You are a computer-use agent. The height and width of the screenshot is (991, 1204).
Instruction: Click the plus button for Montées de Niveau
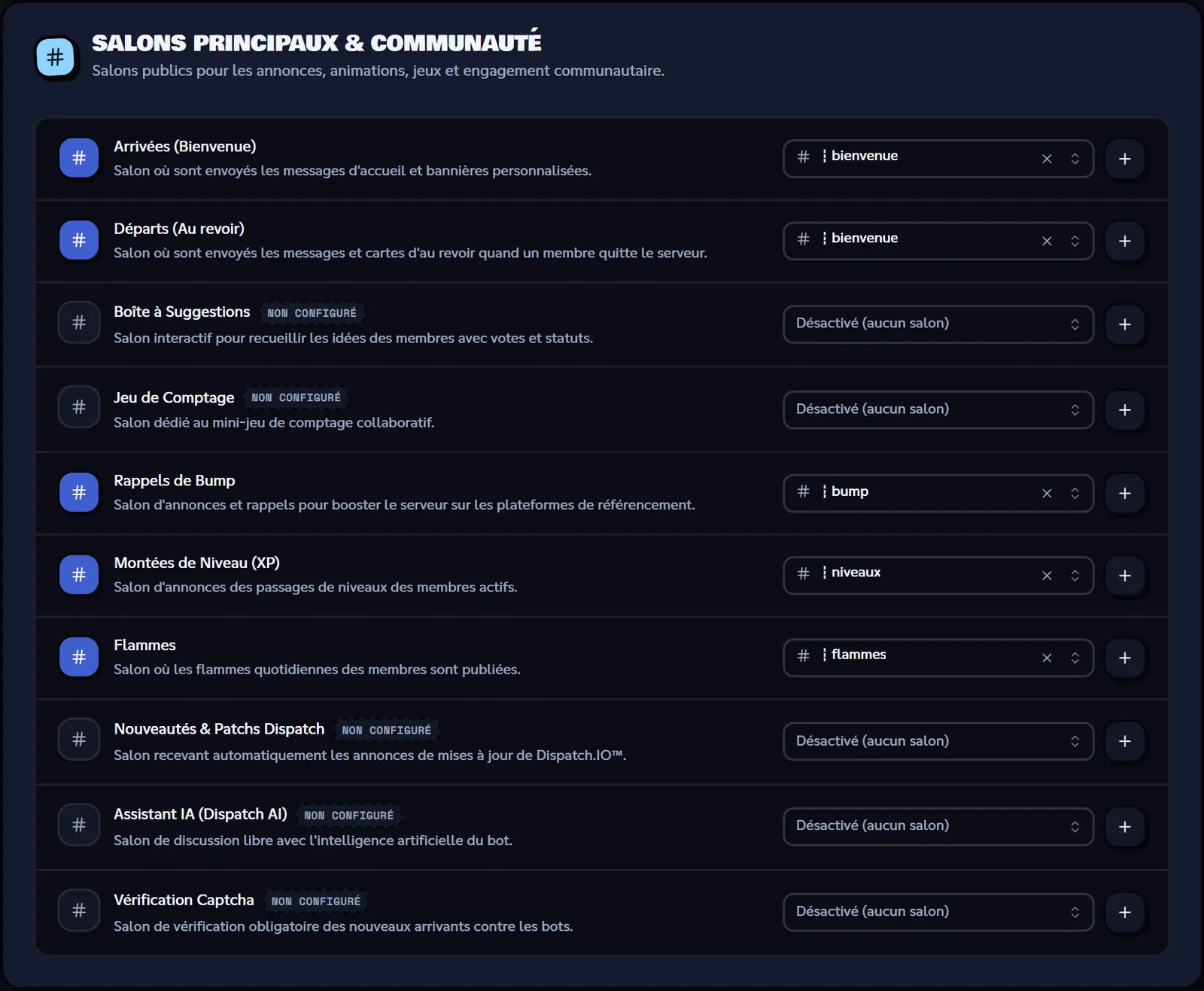point(1125,576)
